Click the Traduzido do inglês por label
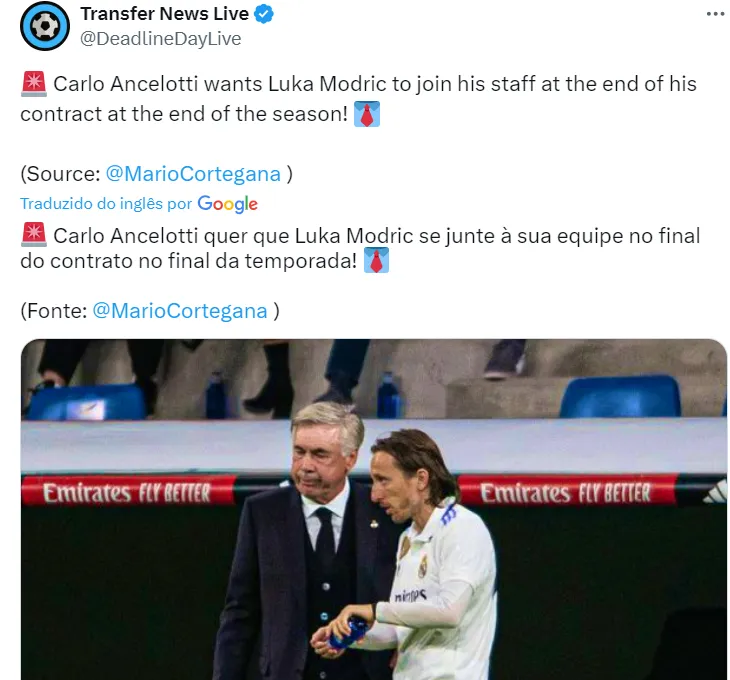 click(106, 203)
